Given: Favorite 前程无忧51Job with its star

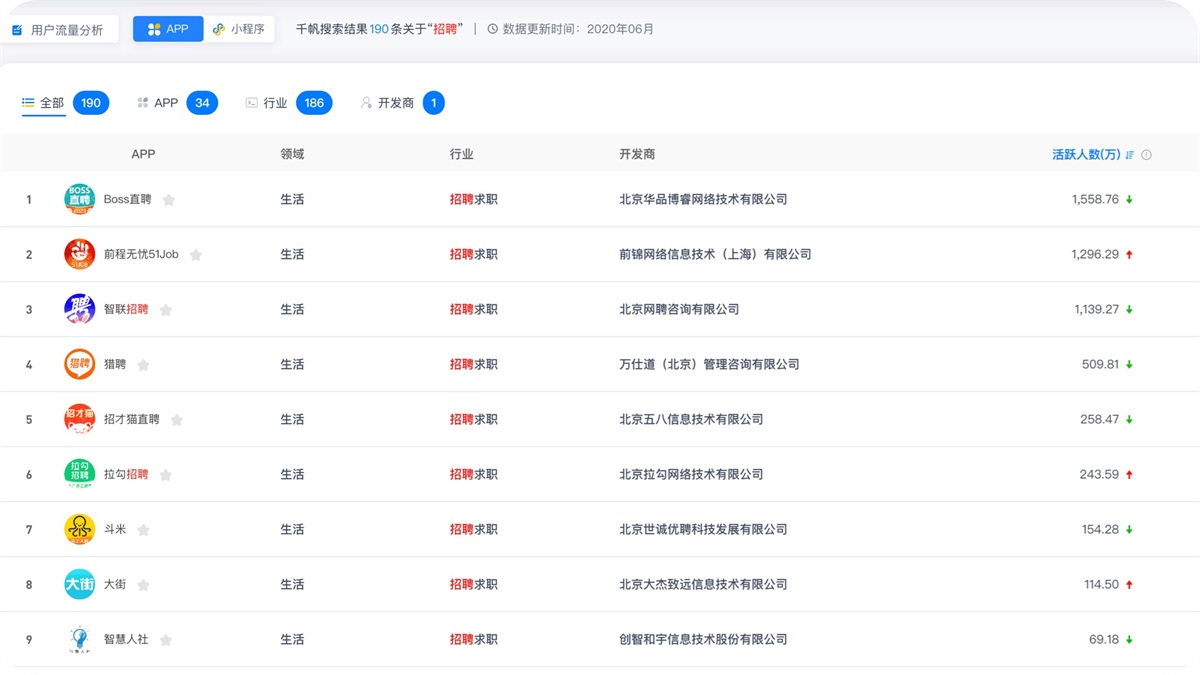Looking at the screenshot, I should point(196,255).
